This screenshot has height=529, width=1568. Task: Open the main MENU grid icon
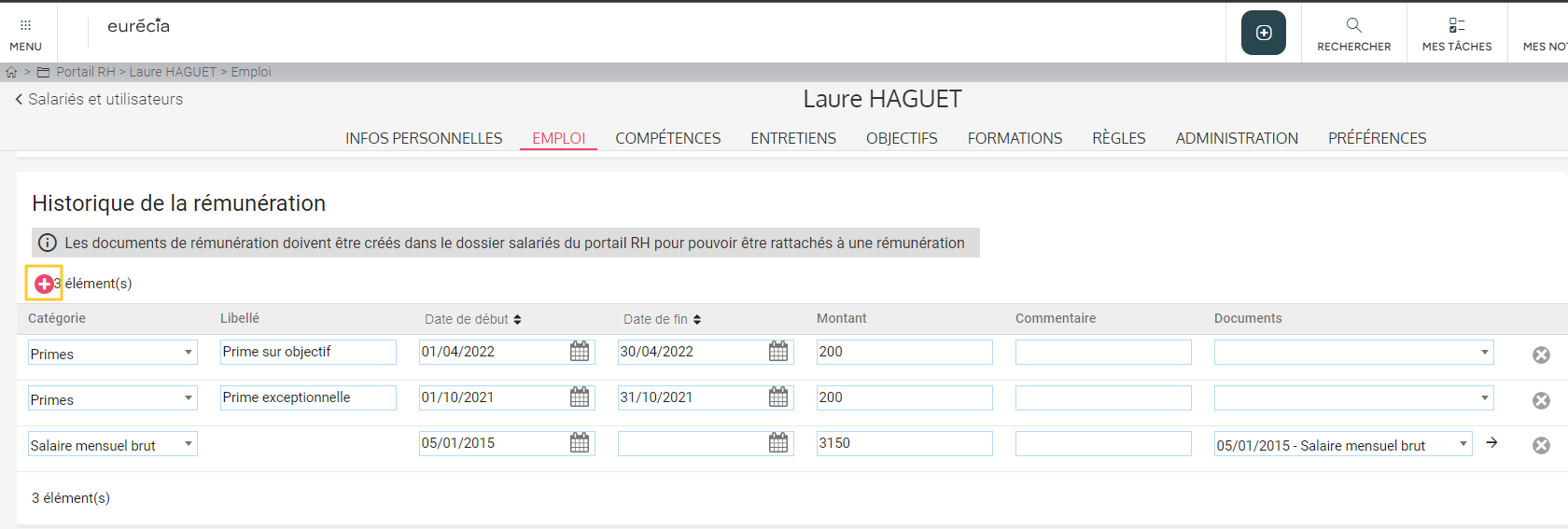coord(25,26)
